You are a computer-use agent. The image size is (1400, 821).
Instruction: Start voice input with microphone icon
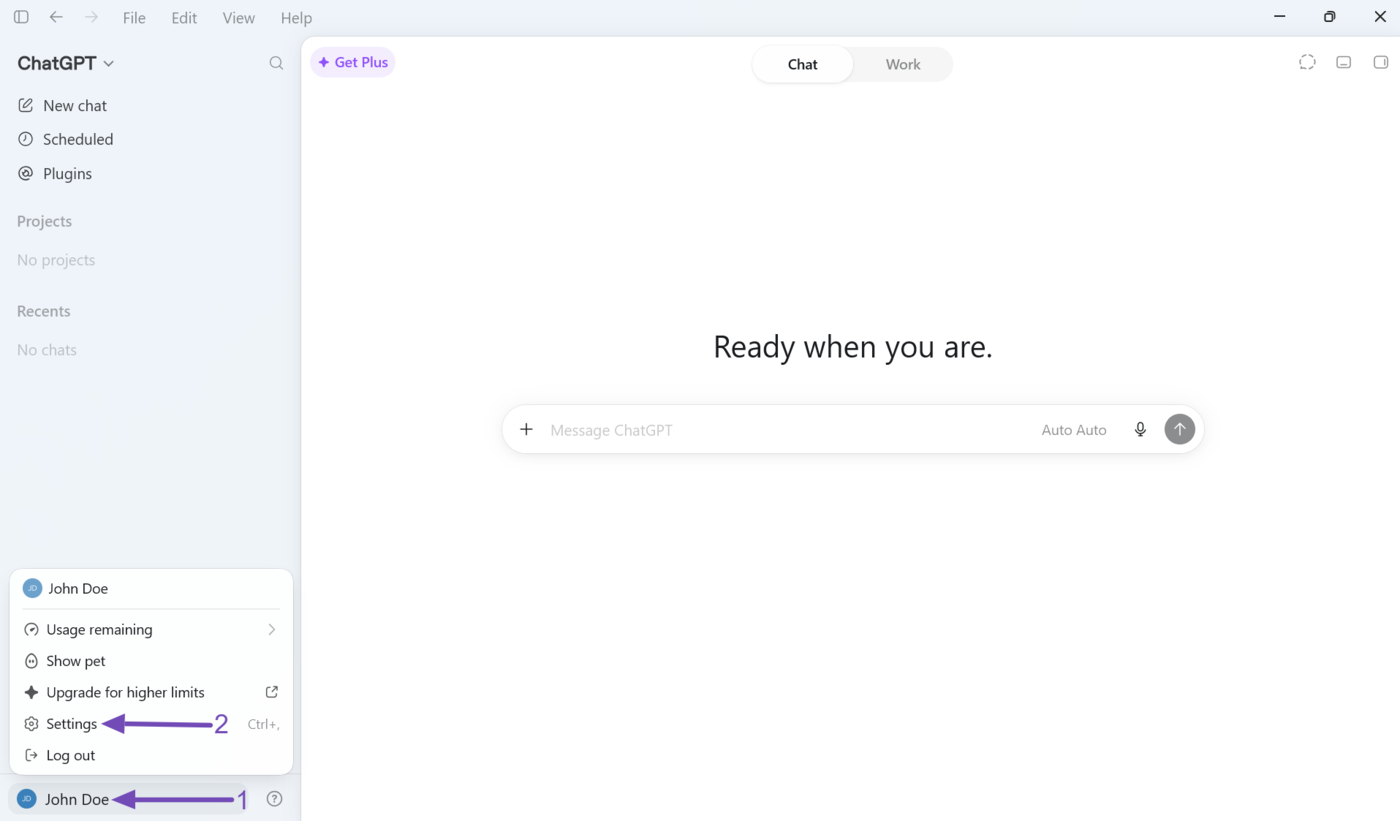tap(1140, 430)
